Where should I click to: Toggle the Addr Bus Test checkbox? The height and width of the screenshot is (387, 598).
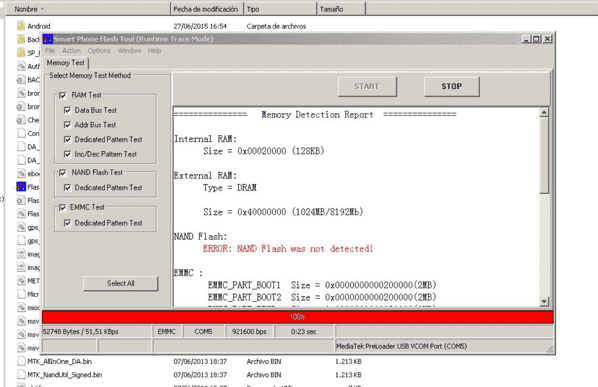point(68,125)
